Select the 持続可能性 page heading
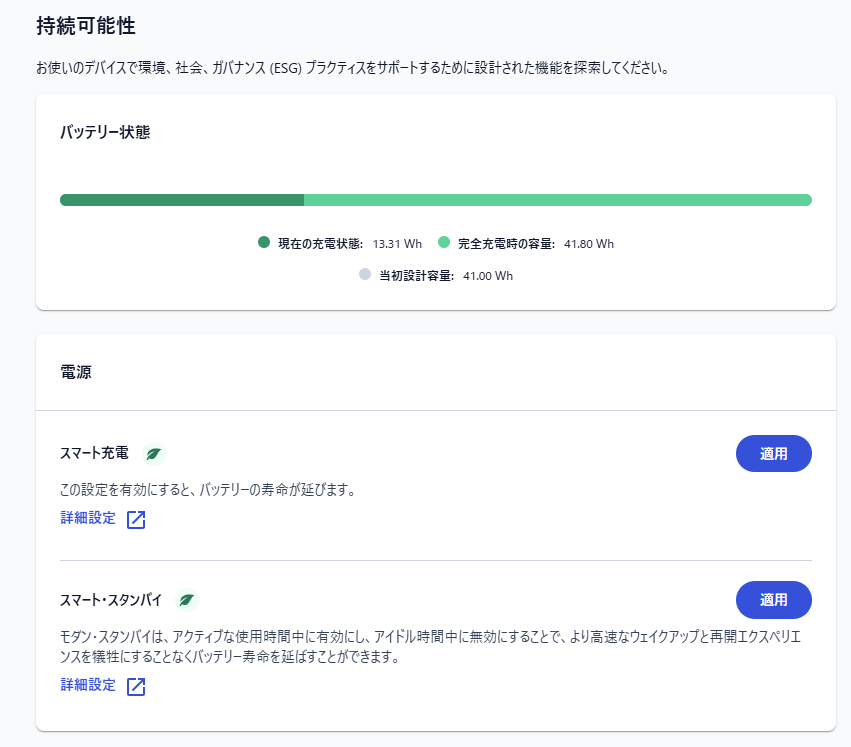851x747 pixels. (85, 26)
